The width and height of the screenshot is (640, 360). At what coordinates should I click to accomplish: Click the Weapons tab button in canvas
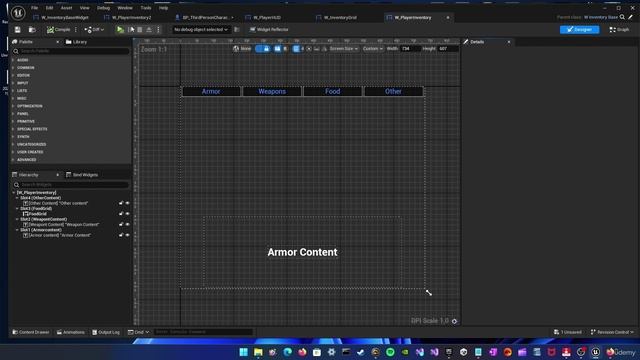(x=272, y=91)
